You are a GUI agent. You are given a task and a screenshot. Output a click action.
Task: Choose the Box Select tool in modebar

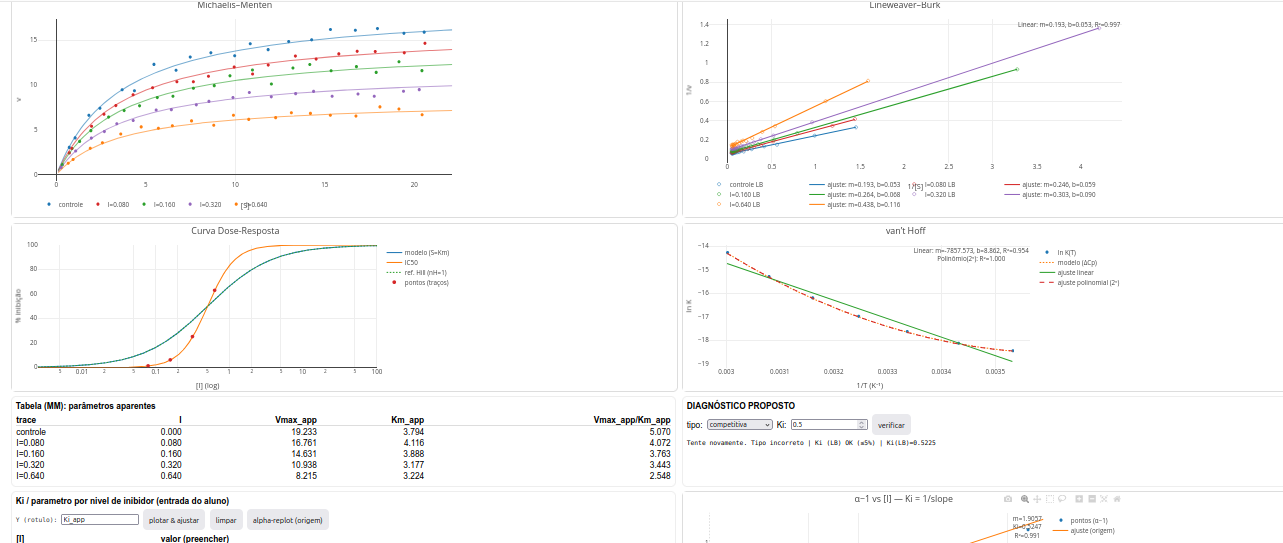click(1050, 498)
